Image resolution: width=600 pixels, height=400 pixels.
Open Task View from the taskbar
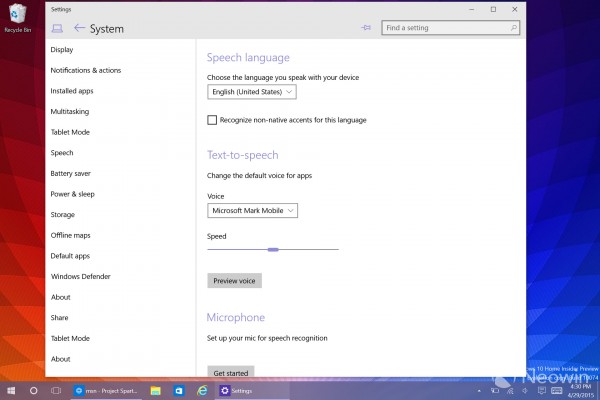[x=56, y=390]
